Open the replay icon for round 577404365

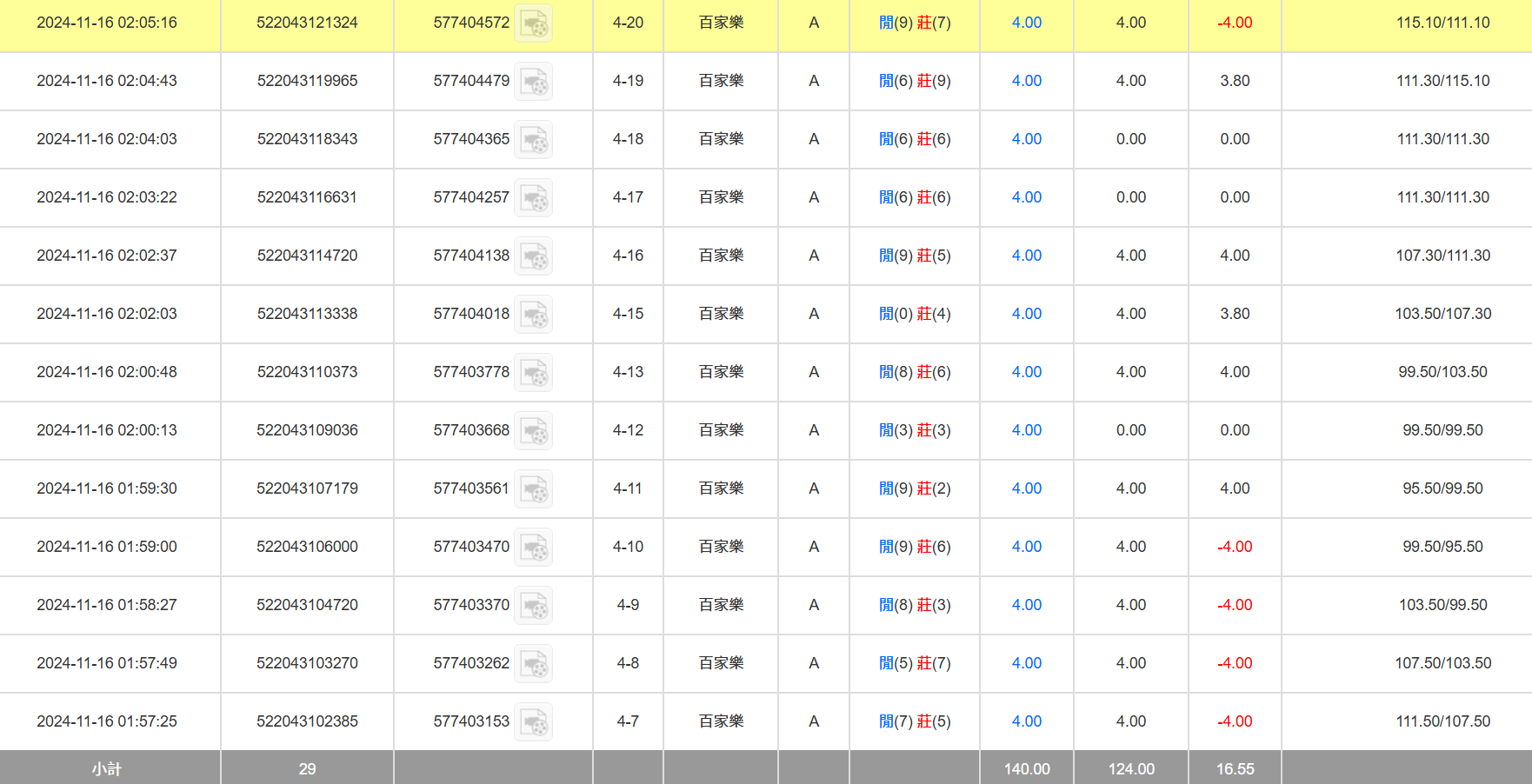533,140
